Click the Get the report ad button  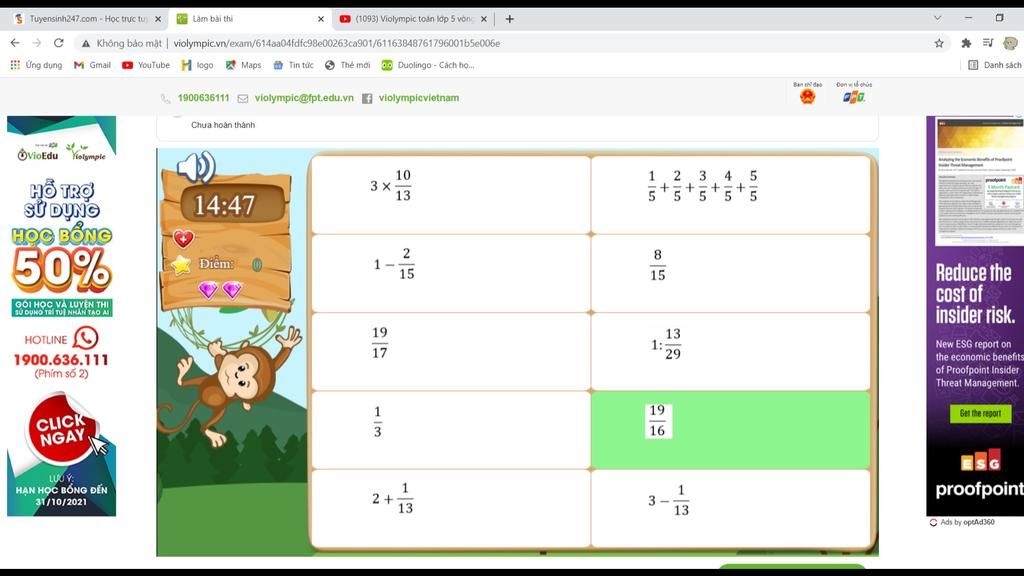[980, 413]
